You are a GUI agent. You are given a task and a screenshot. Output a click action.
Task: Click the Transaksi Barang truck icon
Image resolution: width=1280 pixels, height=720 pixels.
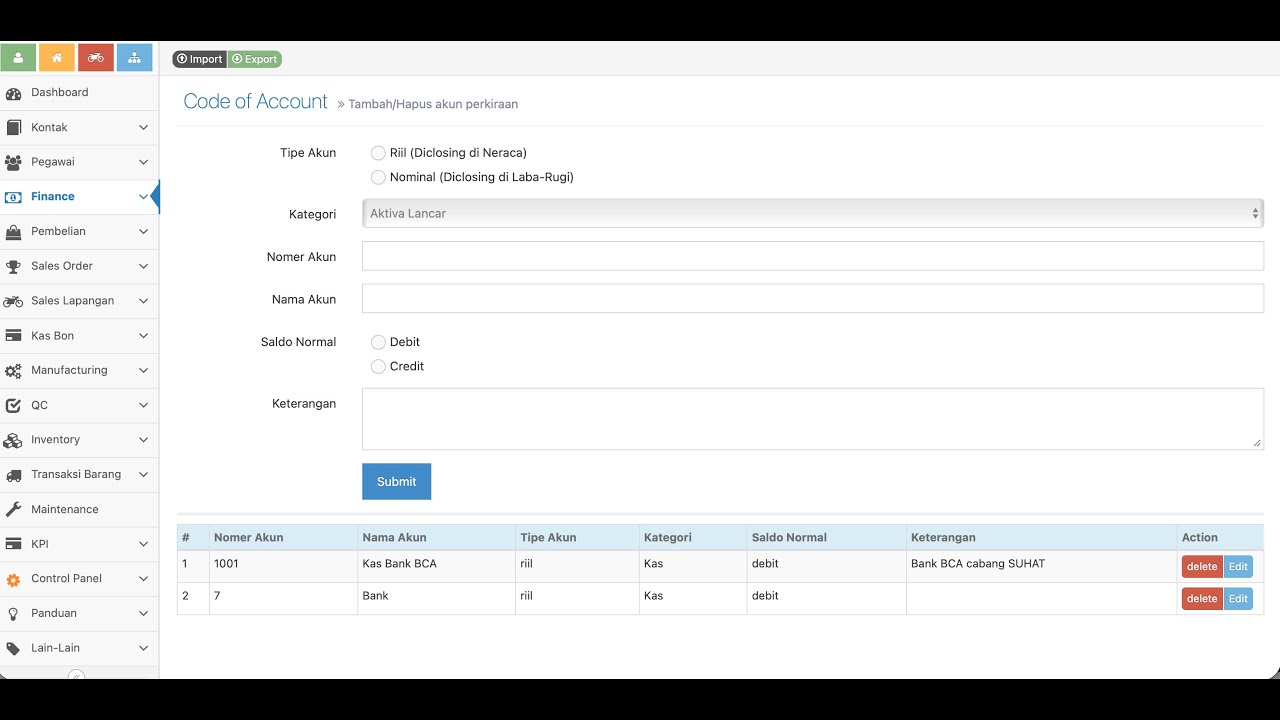[x=13, y=475]
